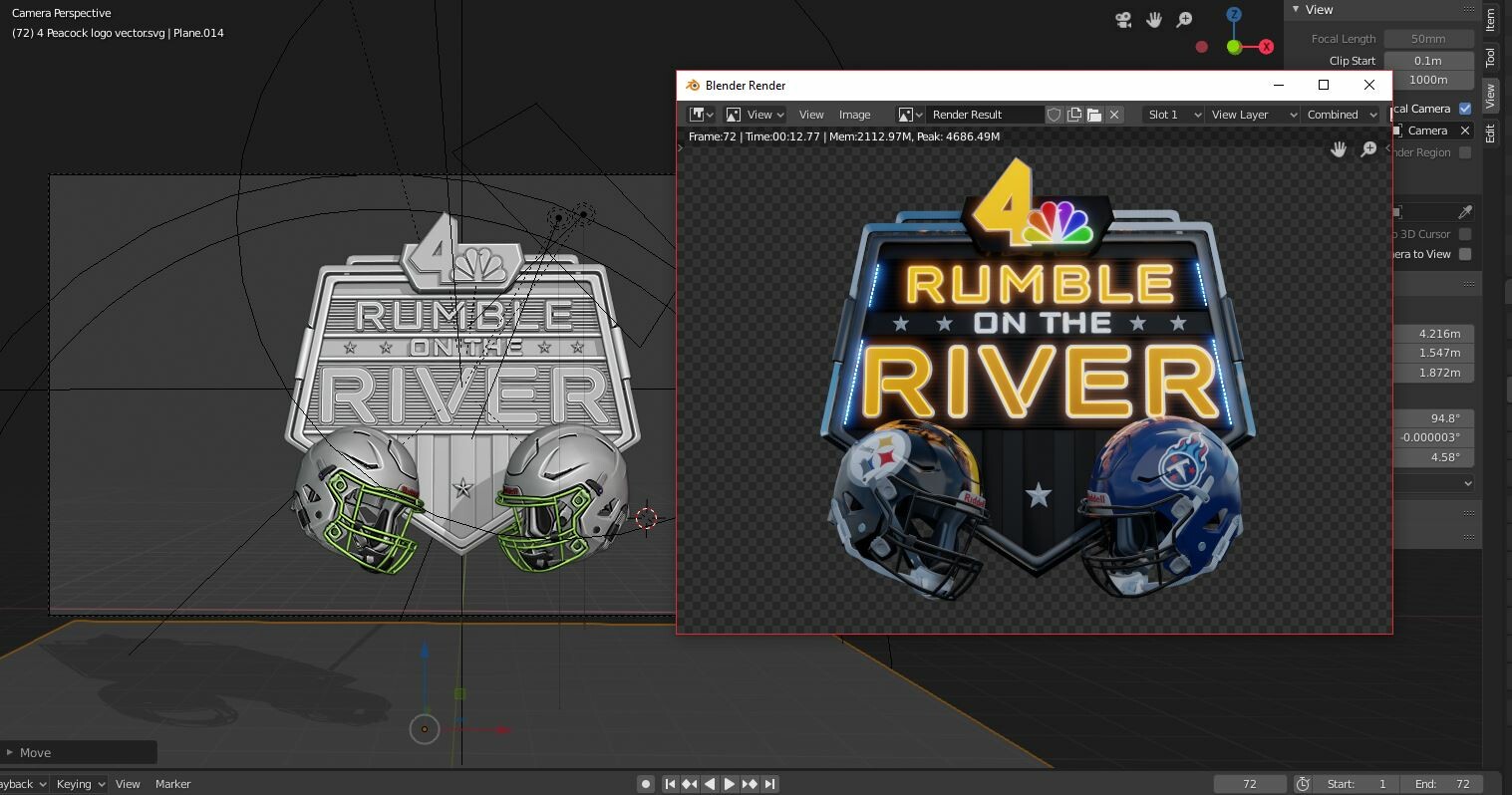The width and height of the screenshot is (1512, 795).
Task: Open the timeline Marker menu
Action: click(x=172, y=784)
